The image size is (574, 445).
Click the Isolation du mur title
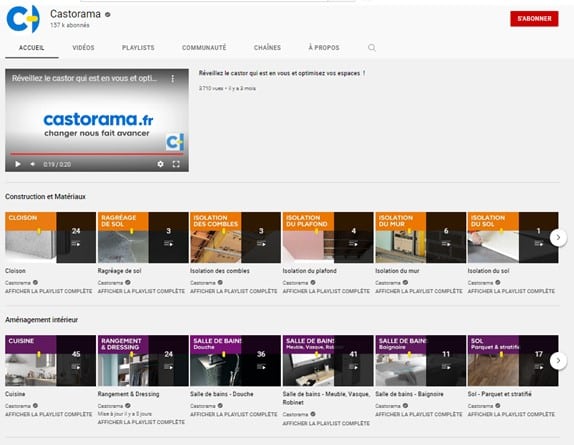click(397, 271)
